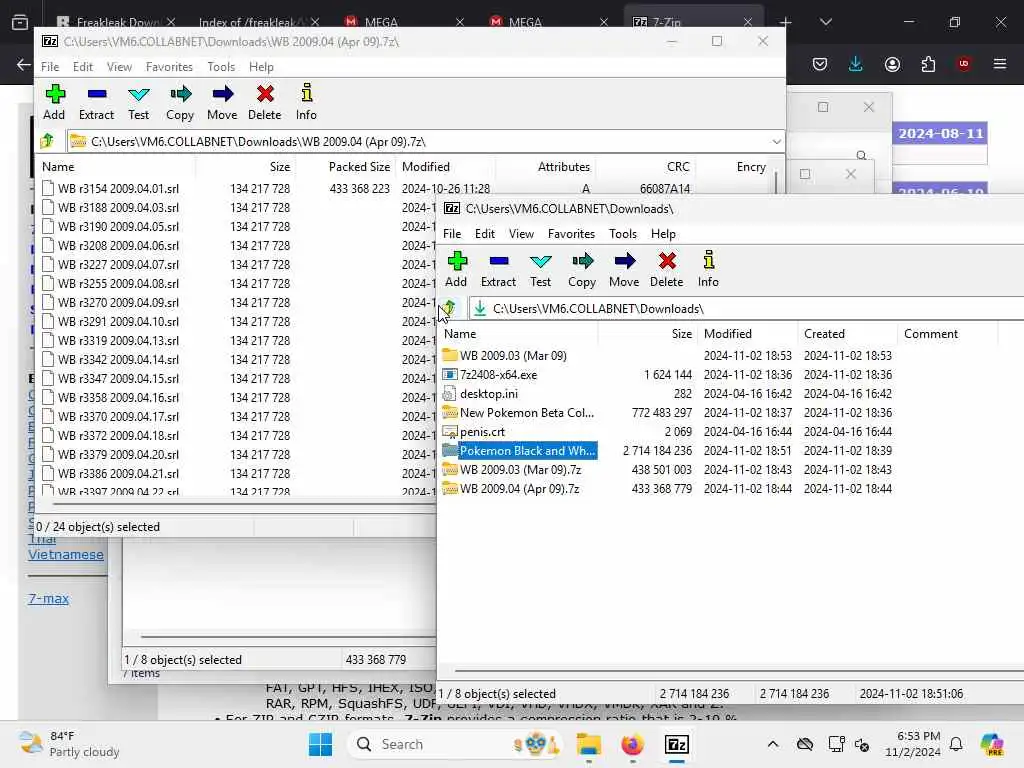Select WB 2009.03 (Mar 09).7z archive
Screen dimensions: 1024x768
(x=520, y=470)
